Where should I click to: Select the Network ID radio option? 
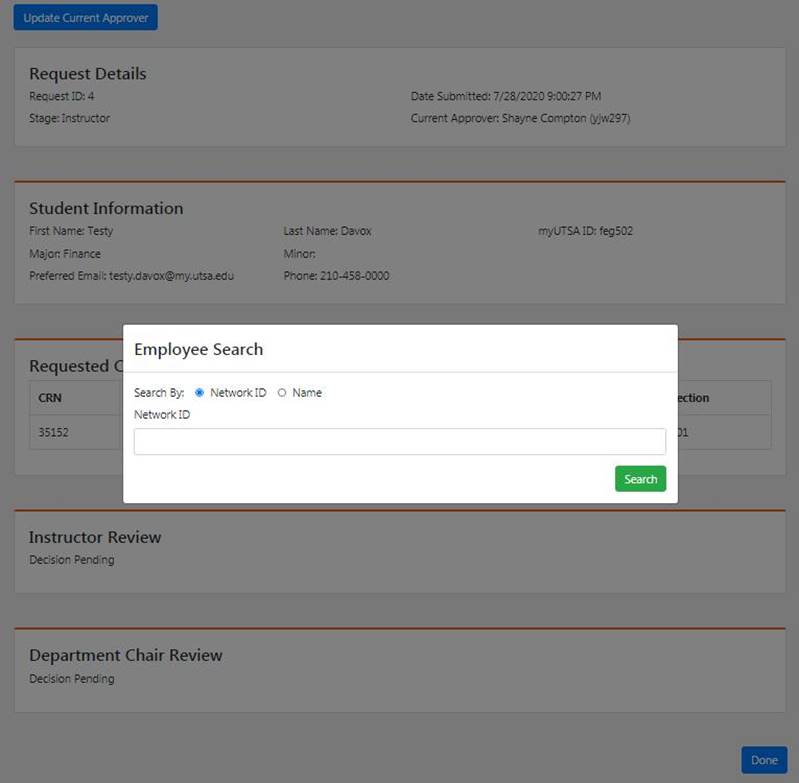click(200, 393)
